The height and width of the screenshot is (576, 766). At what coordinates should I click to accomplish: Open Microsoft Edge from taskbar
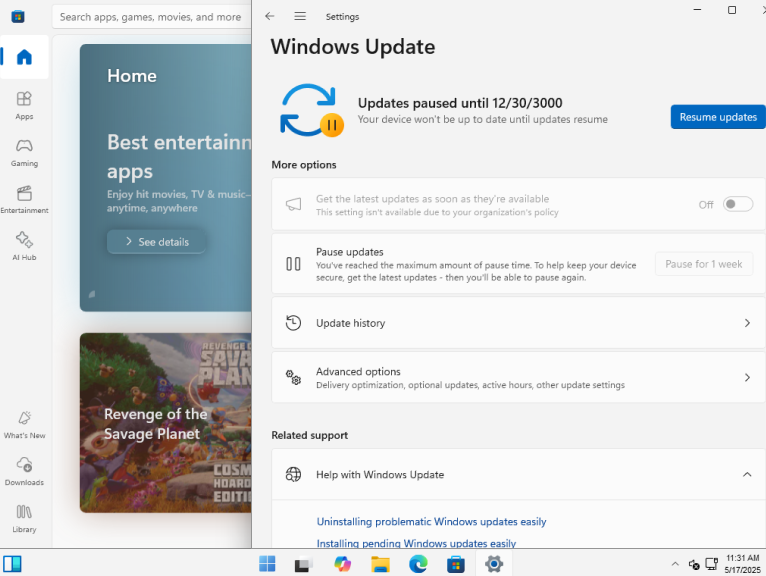[x=418, y=564]
